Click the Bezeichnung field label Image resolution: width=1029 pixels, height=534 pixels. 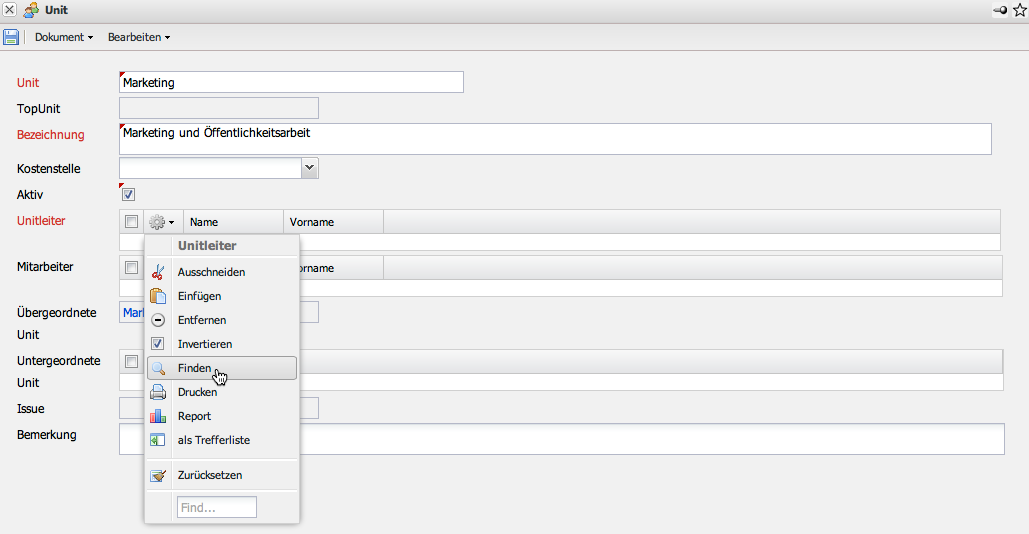coord(51,135)
